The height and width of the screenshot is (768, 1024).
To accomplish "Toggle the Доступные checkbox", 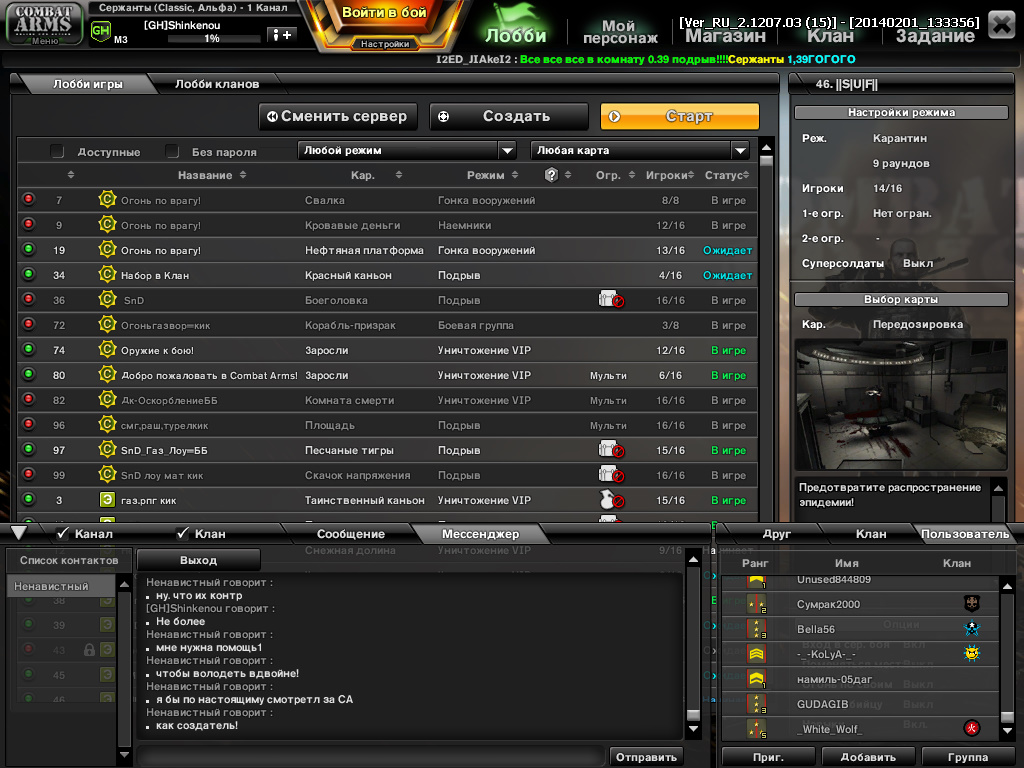I will click(57, 152).
